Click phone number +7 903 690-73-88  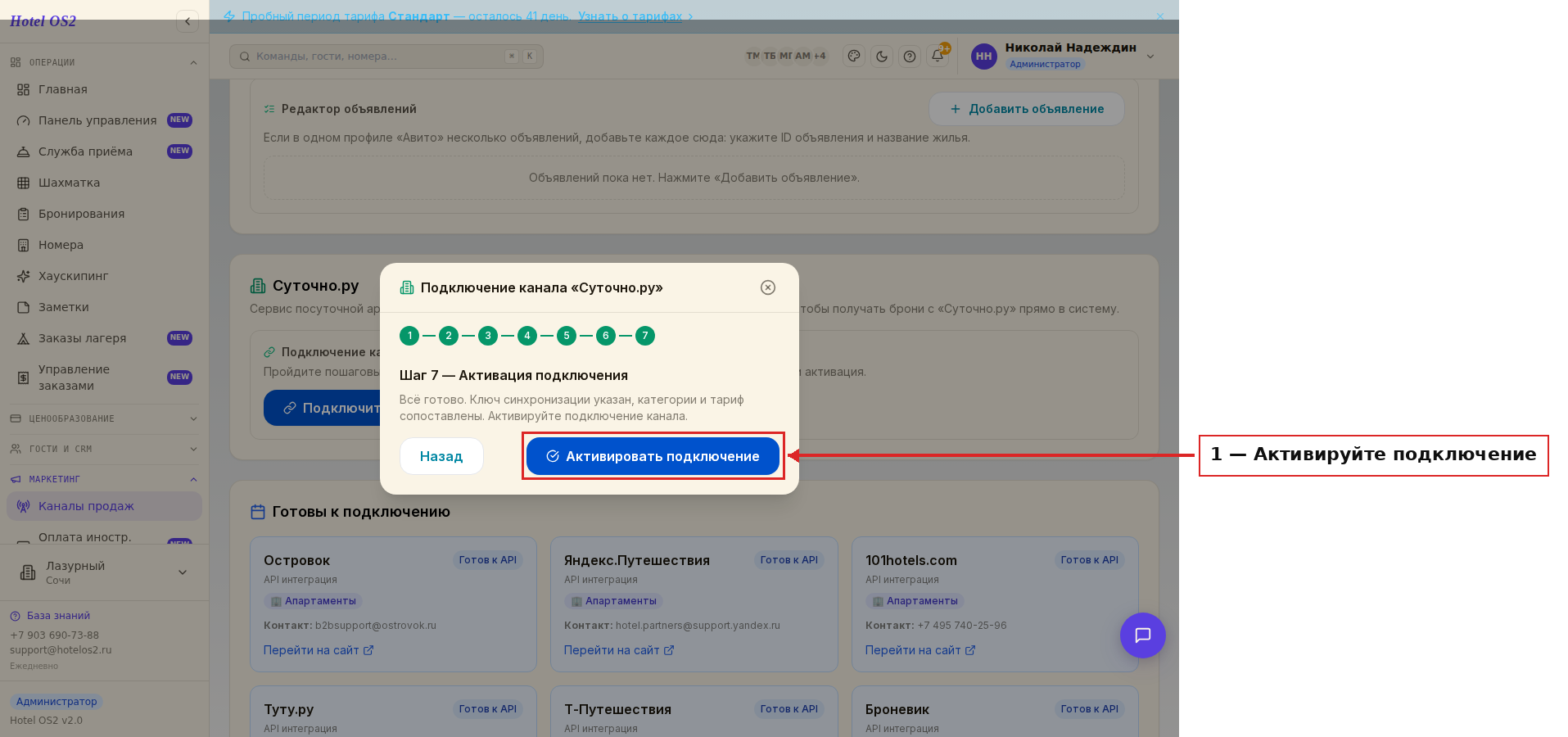[x=54, y=635]
